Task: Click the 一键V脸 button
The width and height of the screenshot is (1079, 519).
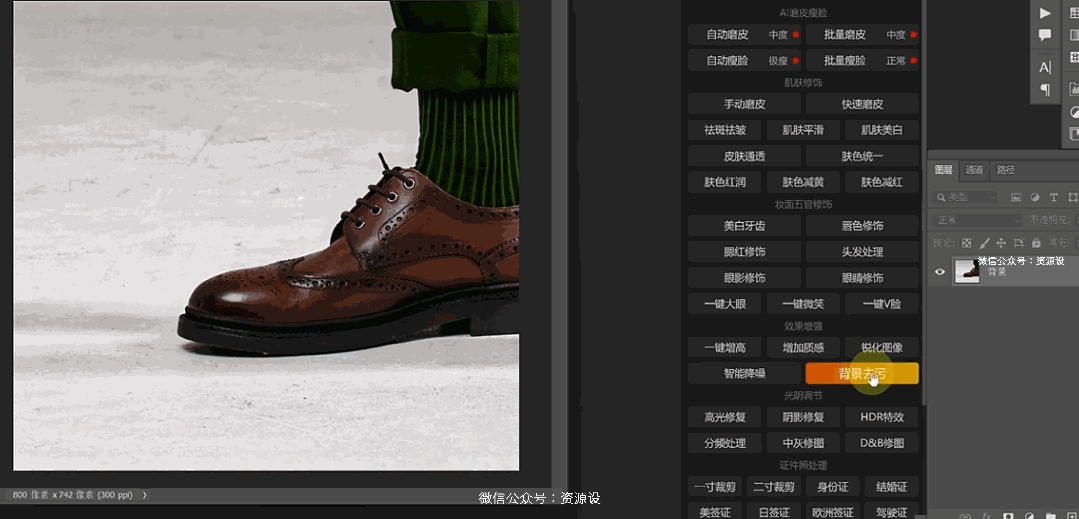Action: 882,304
